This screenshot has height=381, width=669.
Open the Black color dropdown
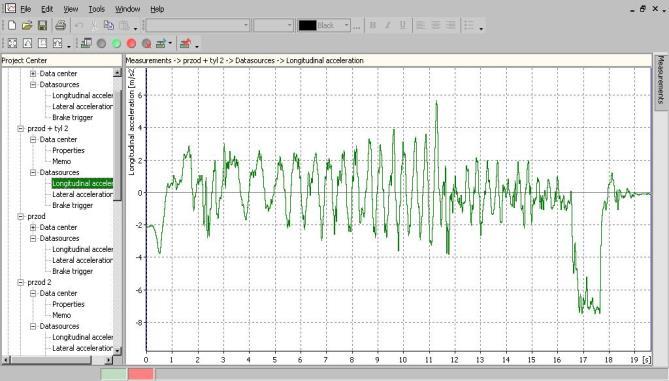point(346,26)
